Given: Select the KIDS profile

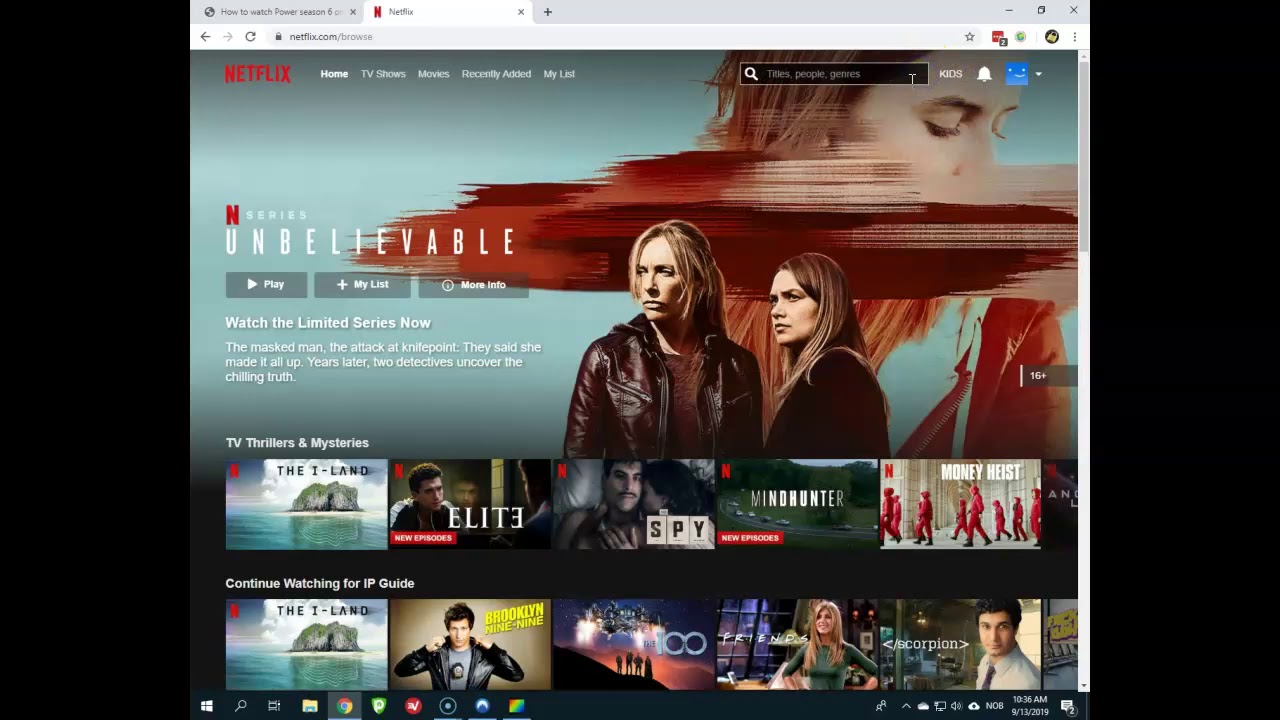Looking at the screenshot, I should [x=950, y=73].
